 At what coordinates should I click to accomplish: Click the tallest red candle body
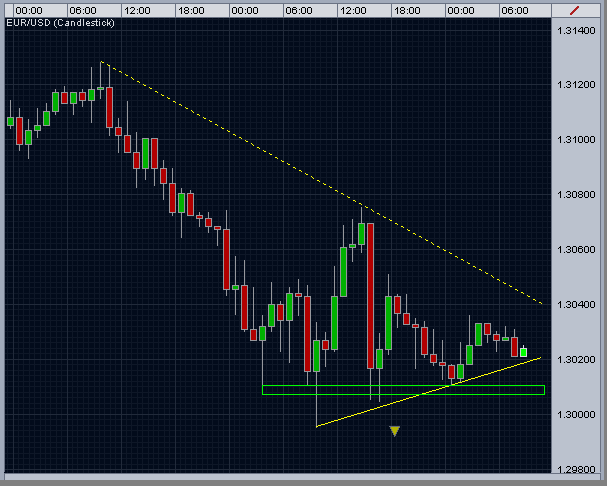pos(370,296)
